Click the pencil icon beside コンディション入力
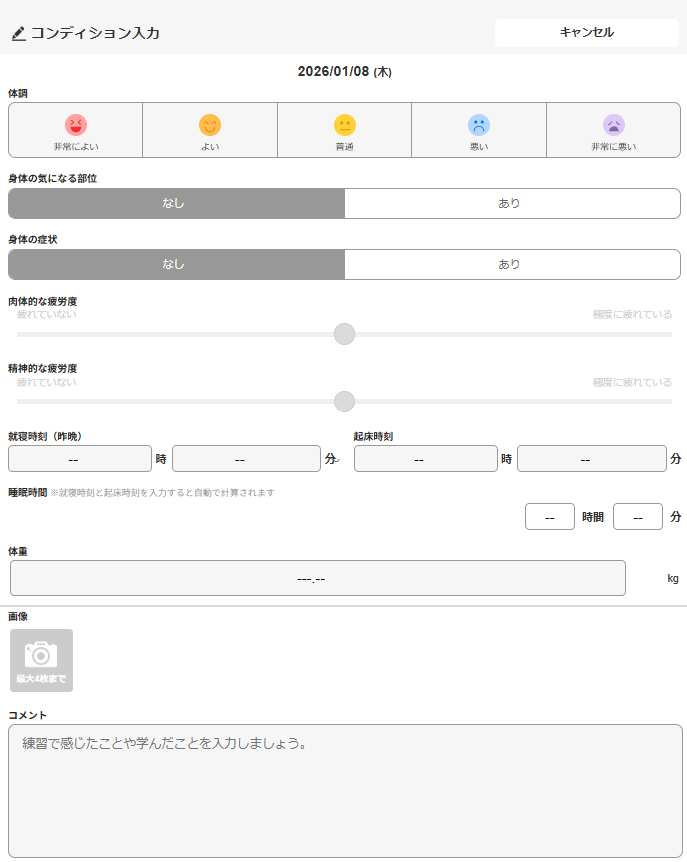Screen dimensions: 687x862 18,33
